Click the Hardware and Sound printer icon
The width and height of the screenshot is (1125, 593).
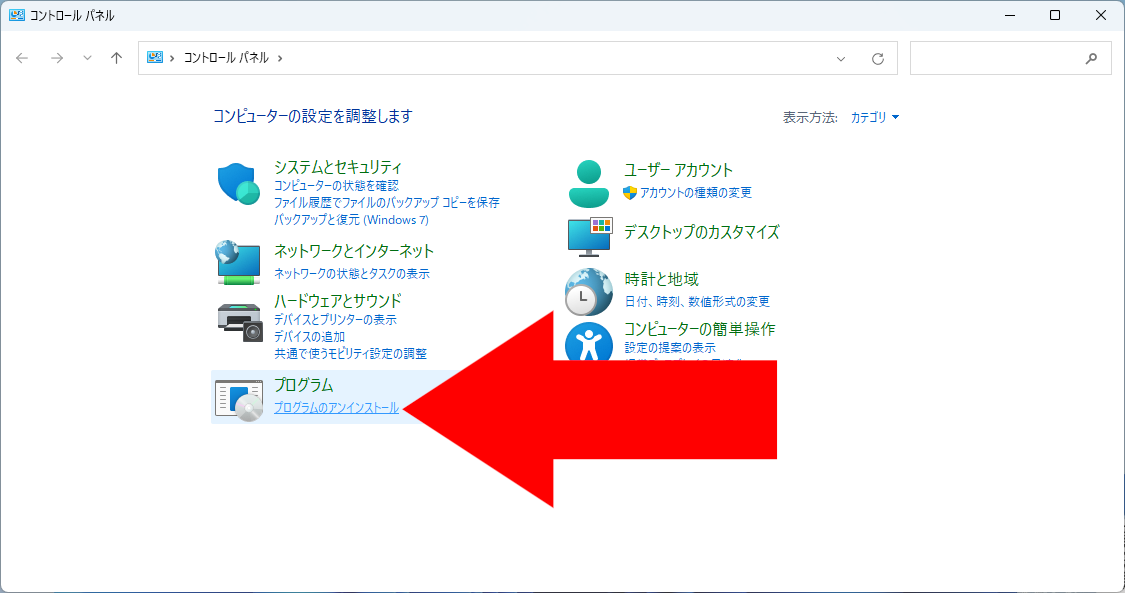point(239,320)
